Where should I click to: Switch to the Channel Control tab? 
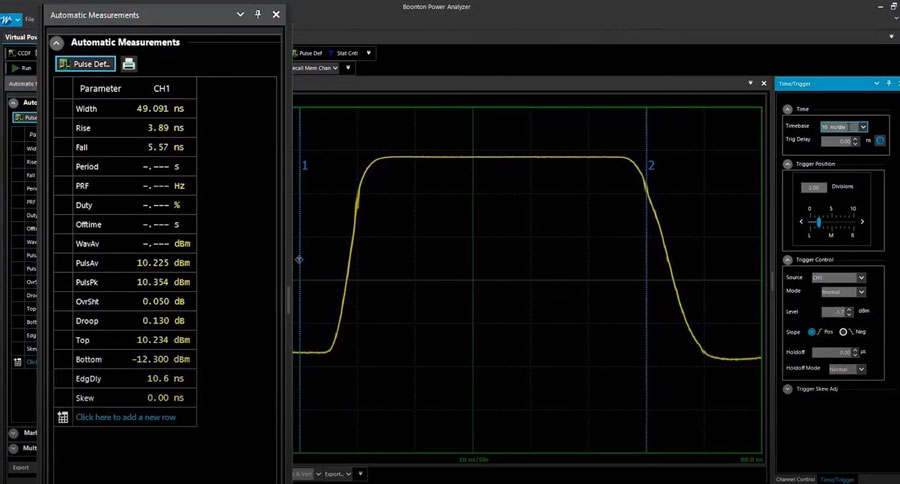[797, 479]
